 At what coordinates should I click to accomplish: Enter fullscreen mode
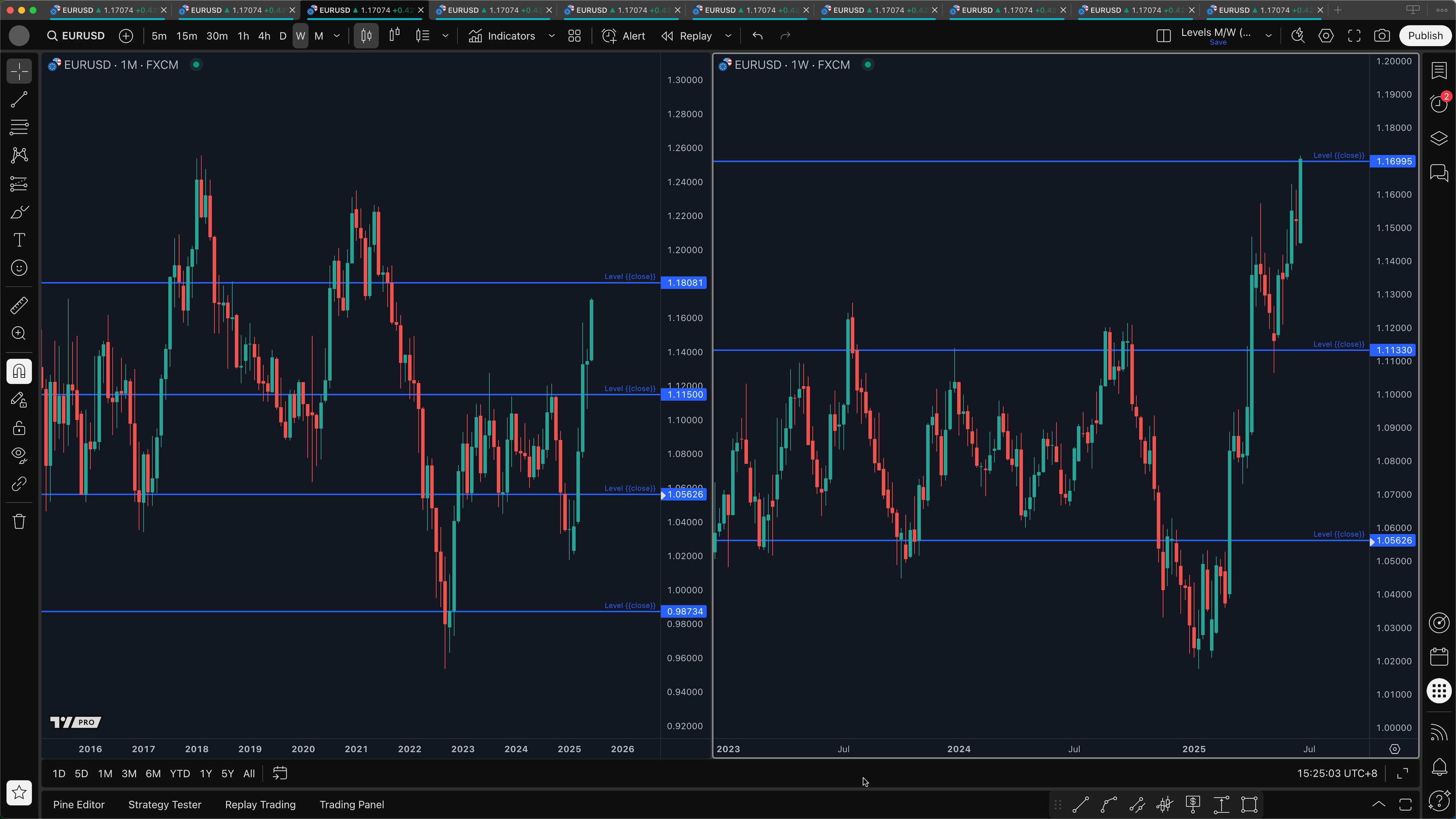click(x=1354, y=36)
